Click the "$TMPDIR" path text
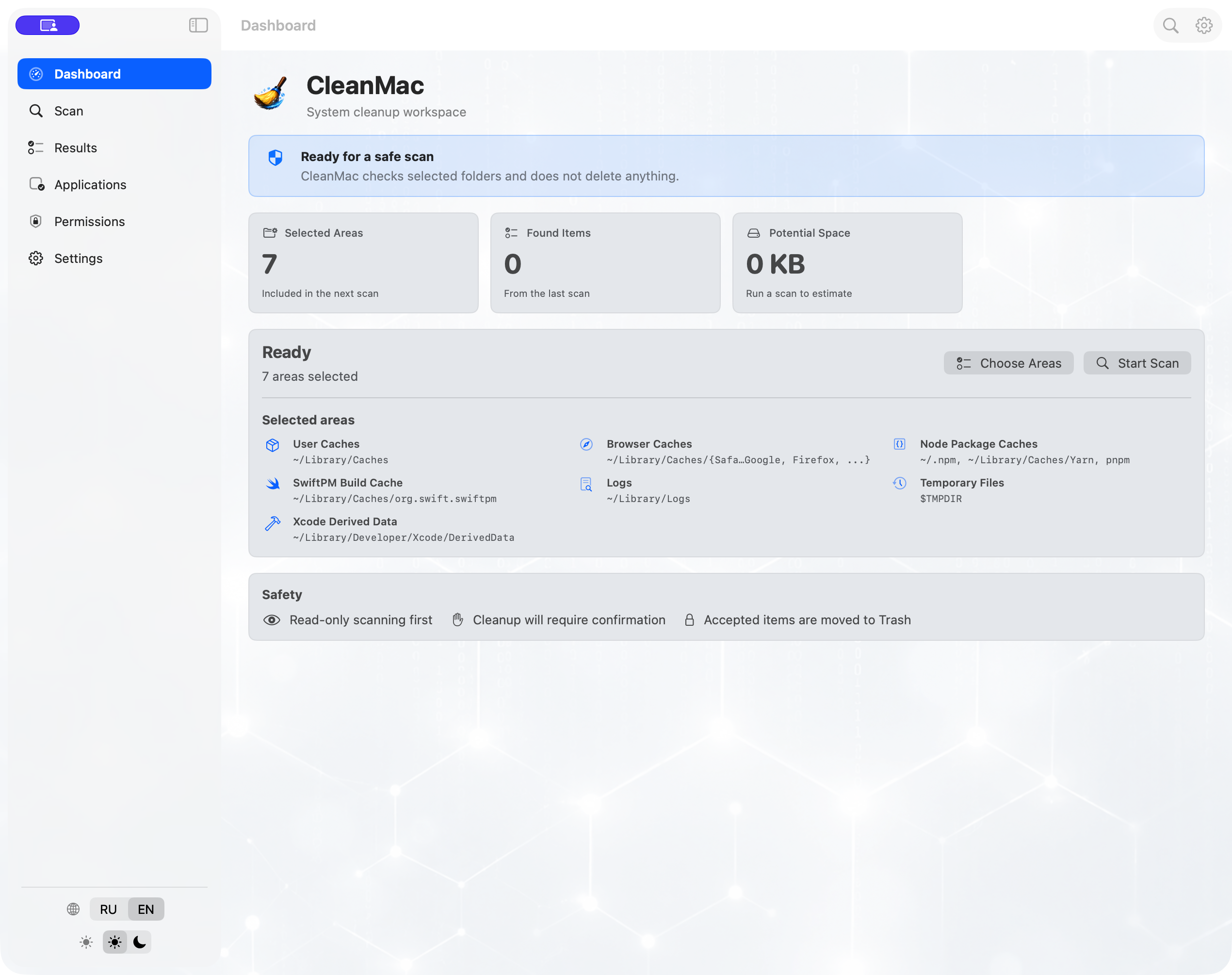 tap(941, 499)
